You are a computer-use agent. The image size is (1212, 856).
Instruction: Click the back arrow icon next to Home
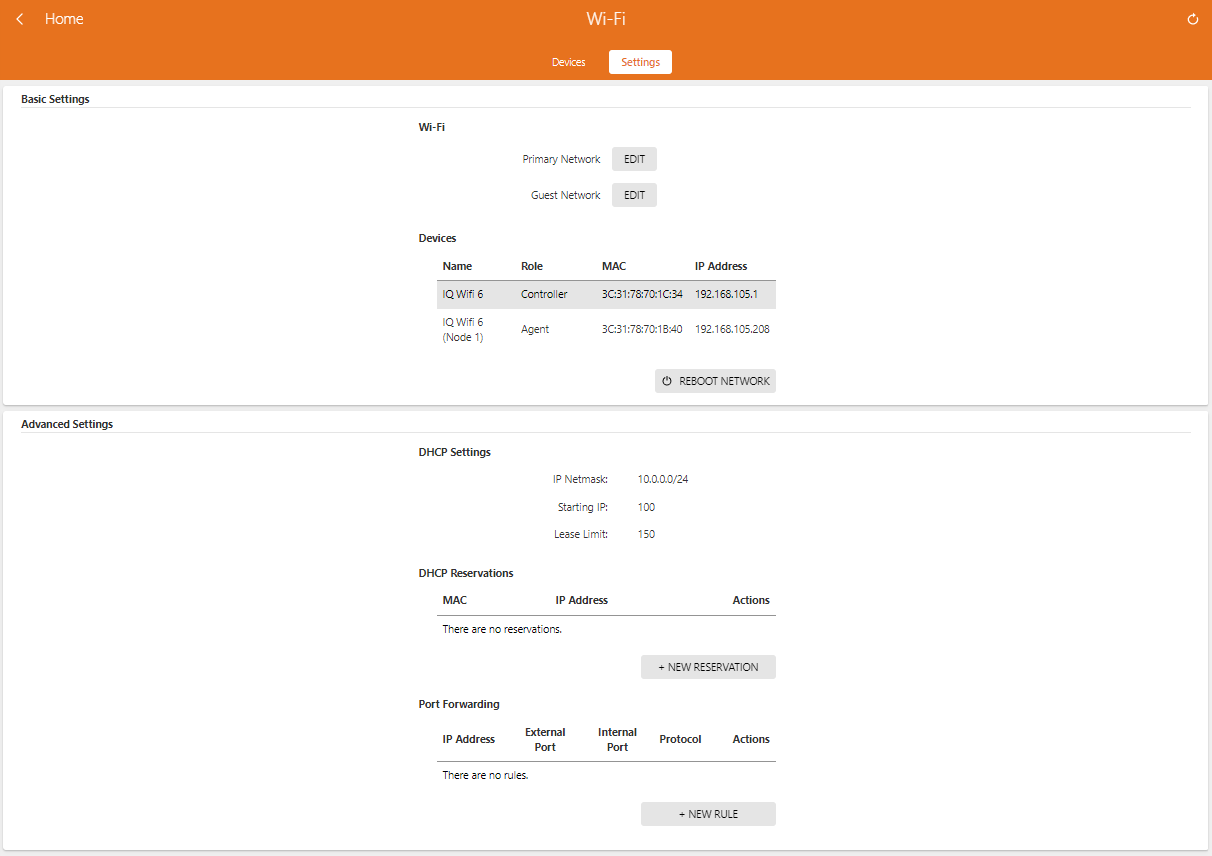coord(20,19)
